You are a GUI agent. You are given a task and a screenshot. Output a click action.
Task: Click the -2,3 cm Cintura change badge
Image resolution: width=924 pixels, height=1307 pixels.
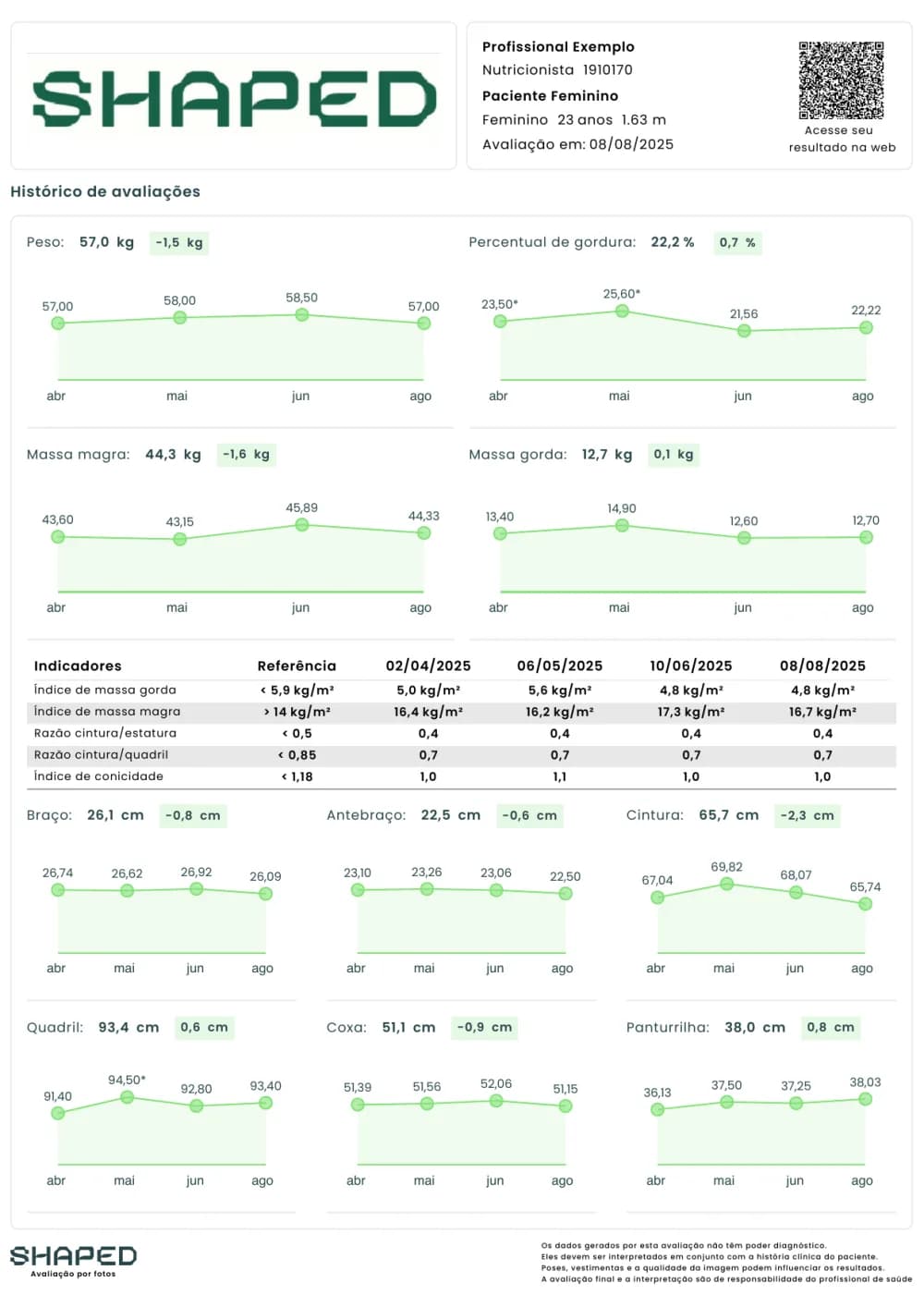coord(808,815)
